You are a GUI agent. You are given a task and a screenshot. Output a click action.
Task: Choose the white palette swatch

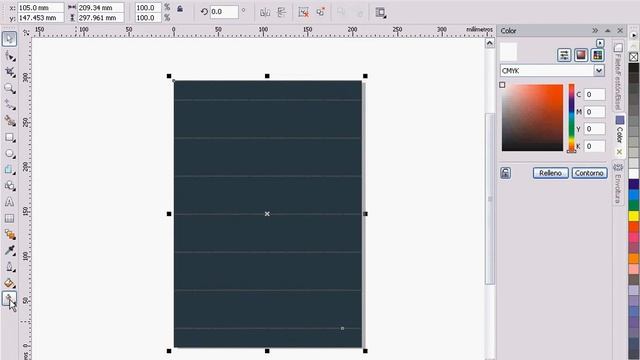point(633,174)
